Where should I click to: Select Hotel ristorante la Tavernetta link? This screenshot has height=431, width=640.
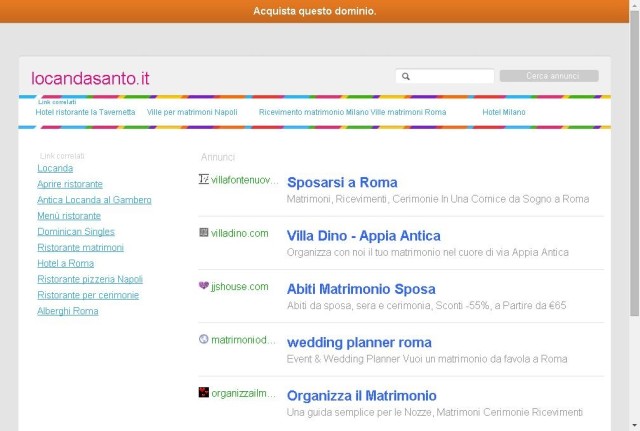pyautogui.click(x=85, y=112)
